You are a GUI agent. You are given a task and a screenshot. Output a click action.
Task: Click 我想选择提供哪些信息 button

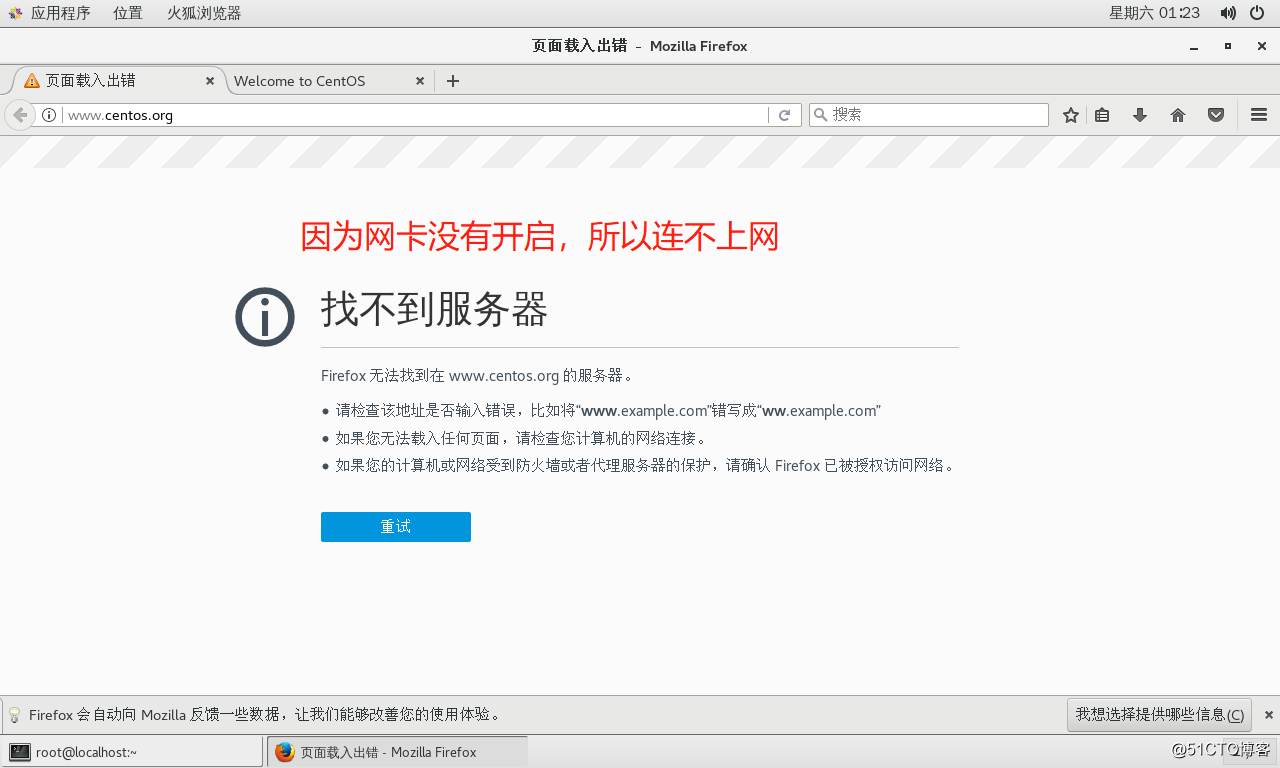[x=1160, y=714]
